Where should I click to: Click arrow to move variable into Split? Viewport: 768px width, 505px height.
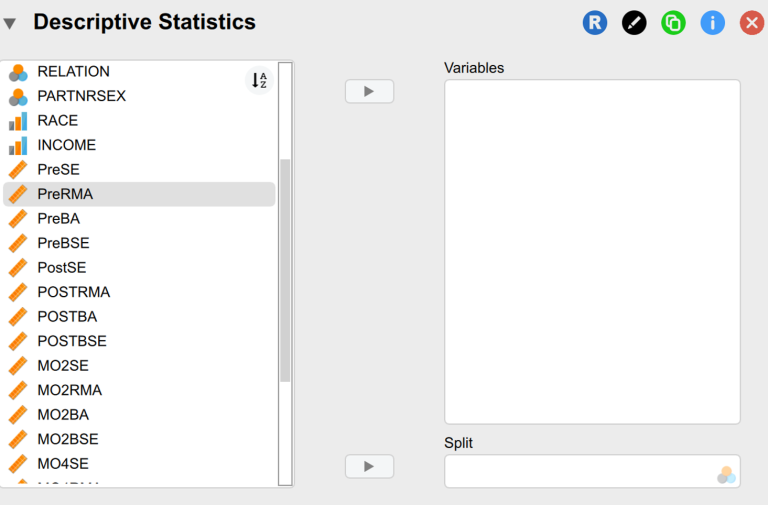[x=369, y=466]
